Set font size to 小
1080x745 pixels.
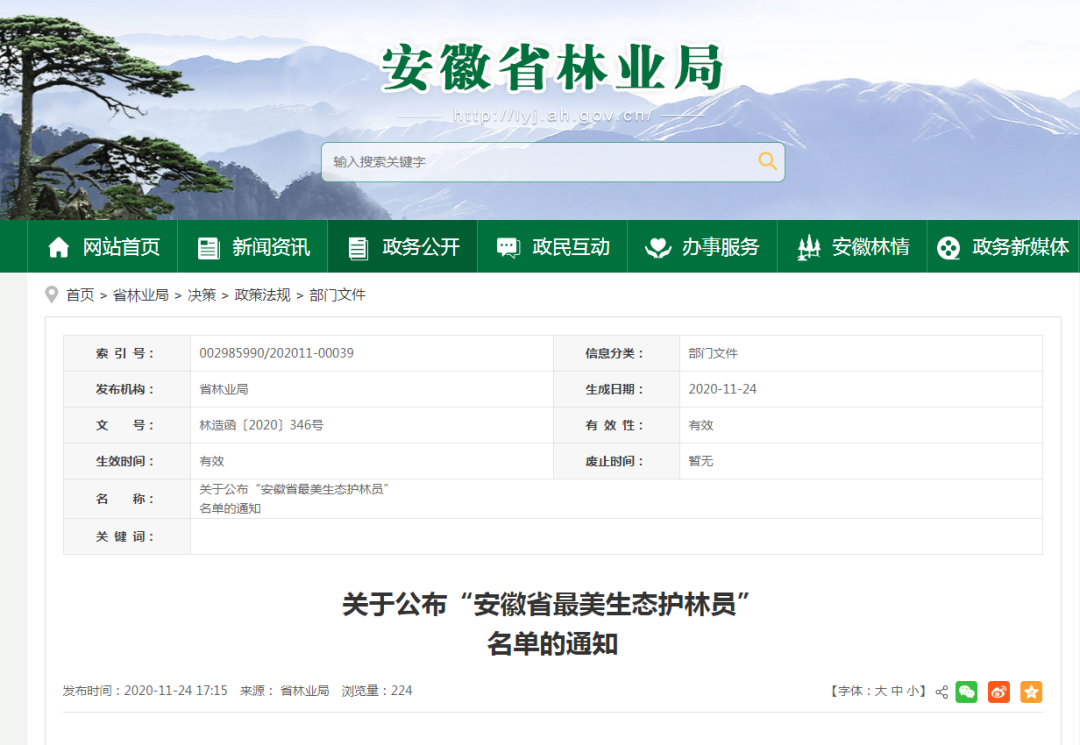pyautogui.click(x=913, y=691)
